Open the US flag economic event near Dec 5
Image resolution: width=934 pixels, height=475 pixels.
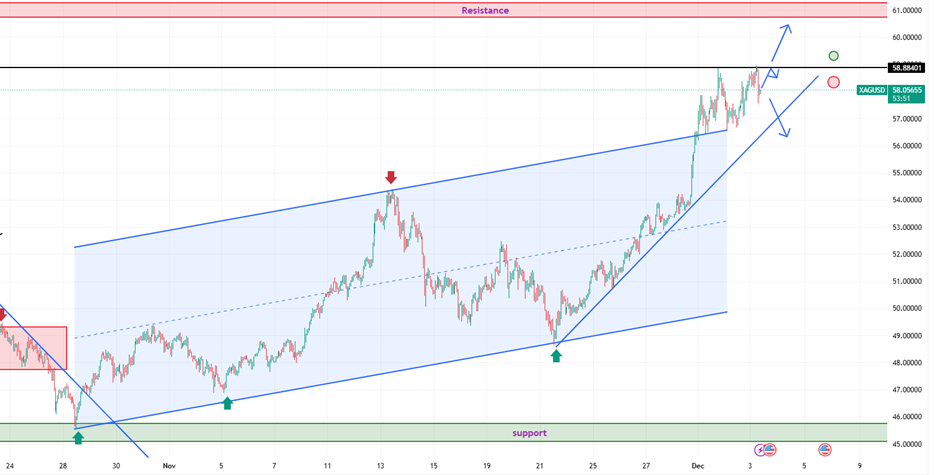[825, 450]
